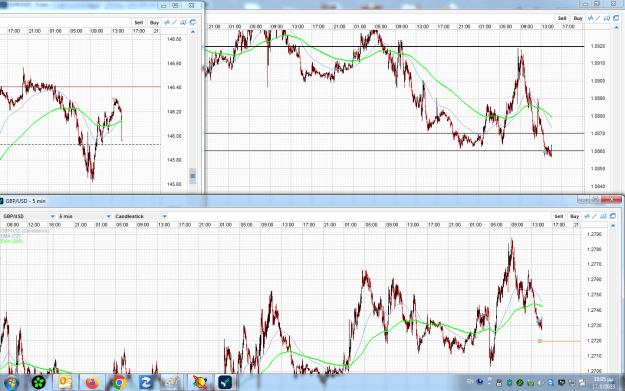
Task: Click the system tray clock
Action: [x=603, y=383]
